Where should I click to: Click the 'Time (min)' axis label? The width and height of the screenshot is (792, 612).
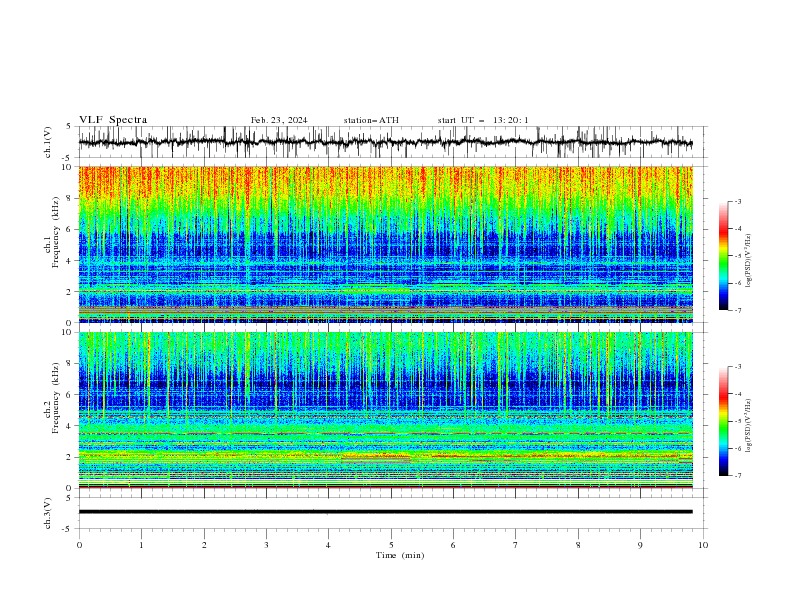[x=400, y=555]
